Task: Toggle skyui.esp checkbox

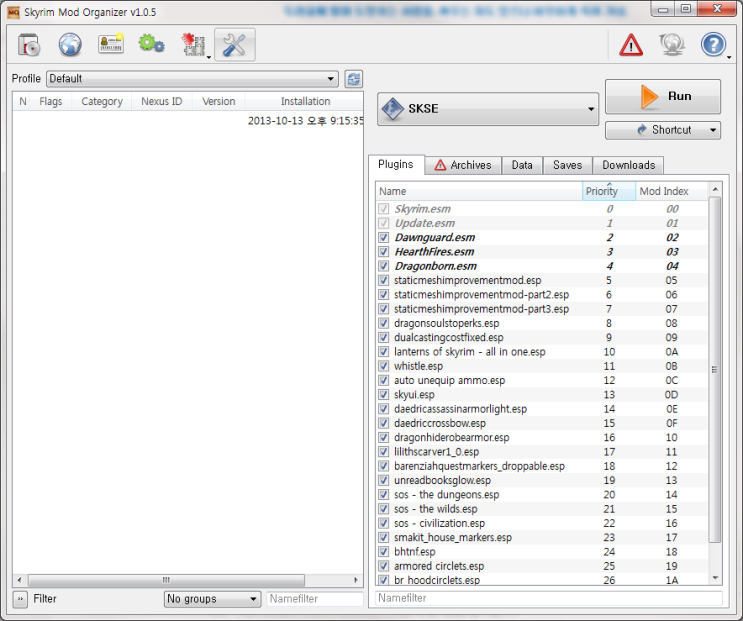Action: click(x=384, y=395)
